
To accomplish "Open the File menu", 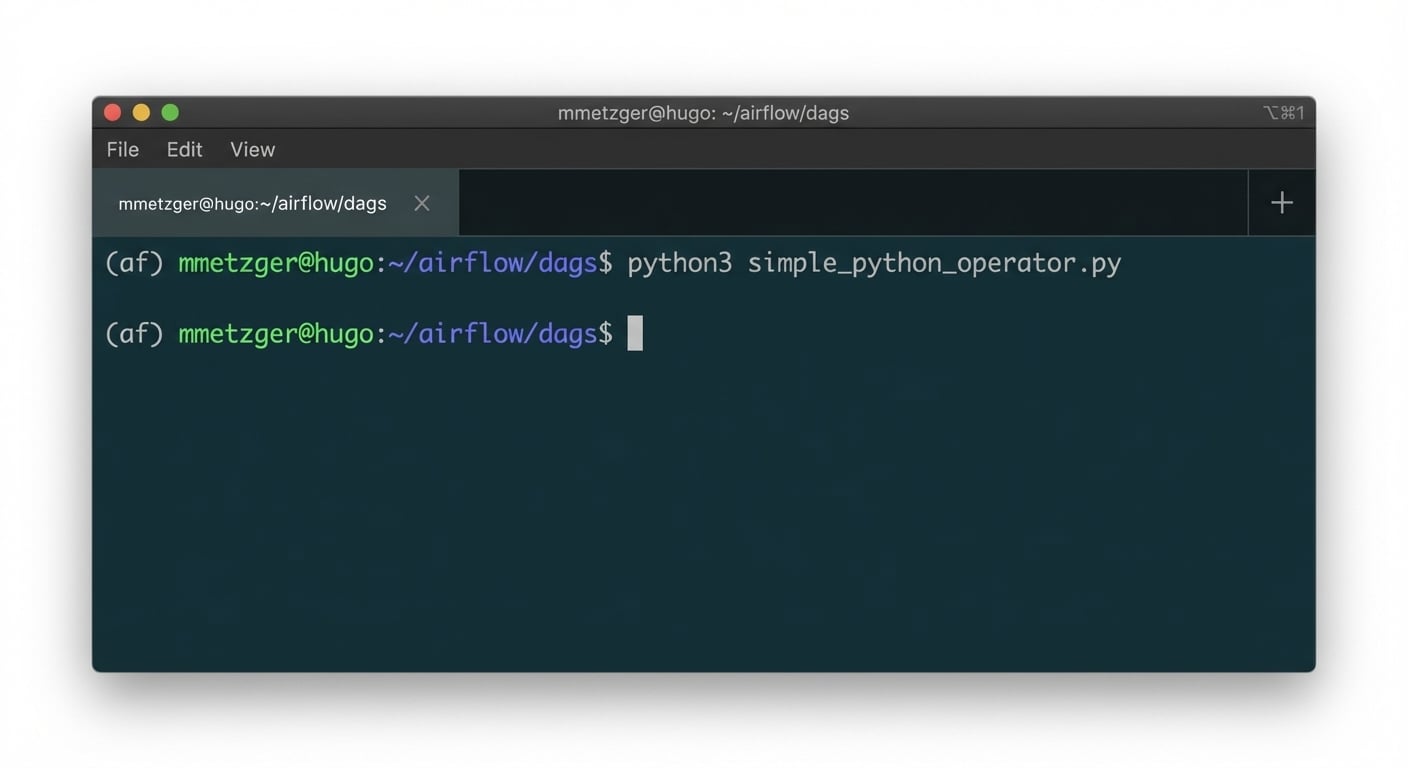I will [x=122, y=149].
